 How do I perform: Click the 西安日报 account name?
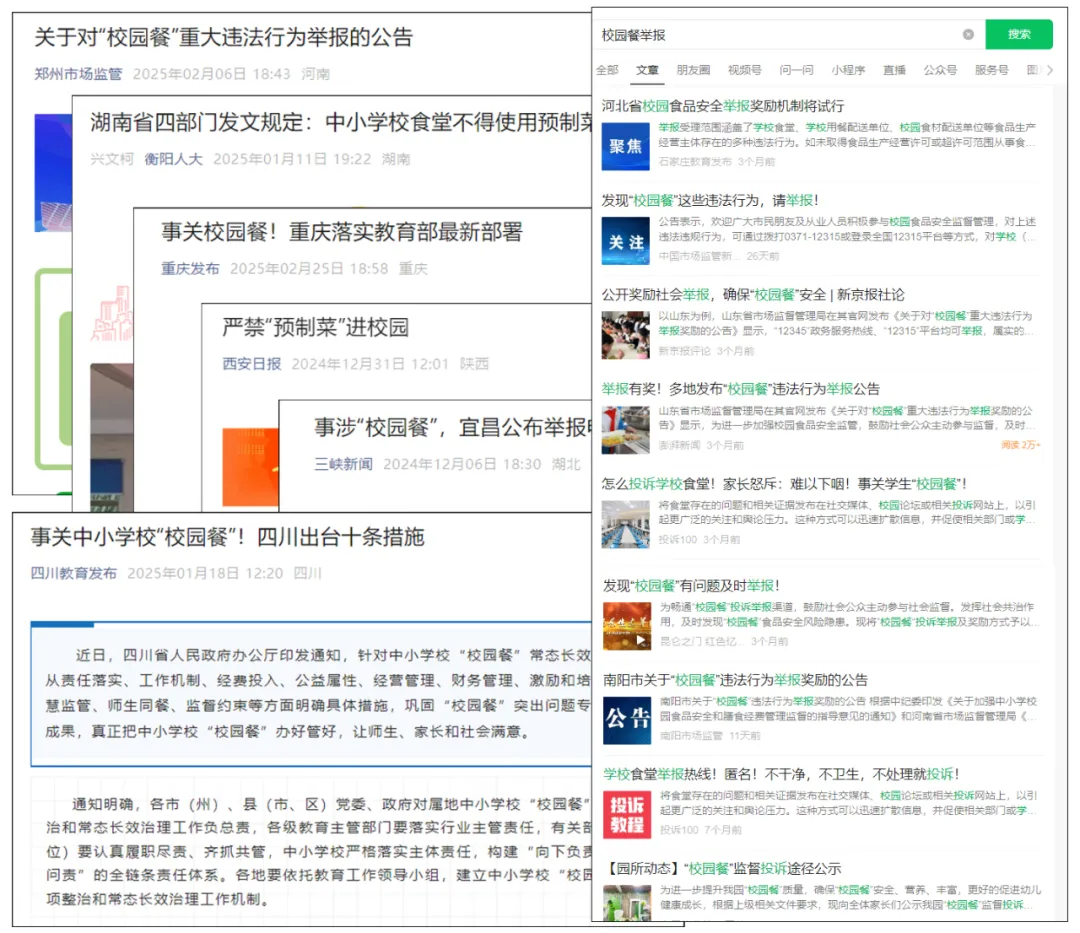click(251, 364)
